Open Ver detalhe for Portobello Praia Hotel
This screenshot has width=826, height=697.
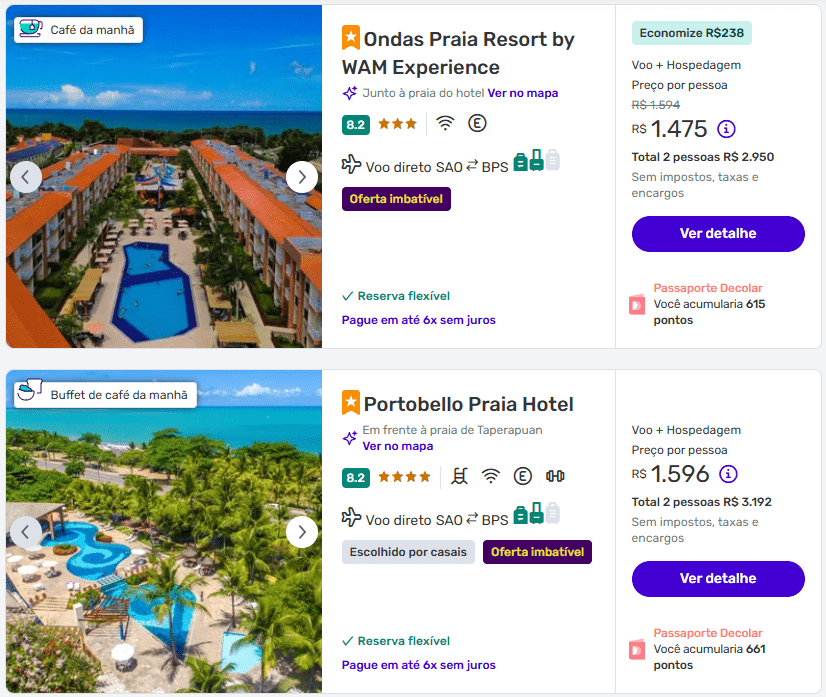(x=718, y=579)
